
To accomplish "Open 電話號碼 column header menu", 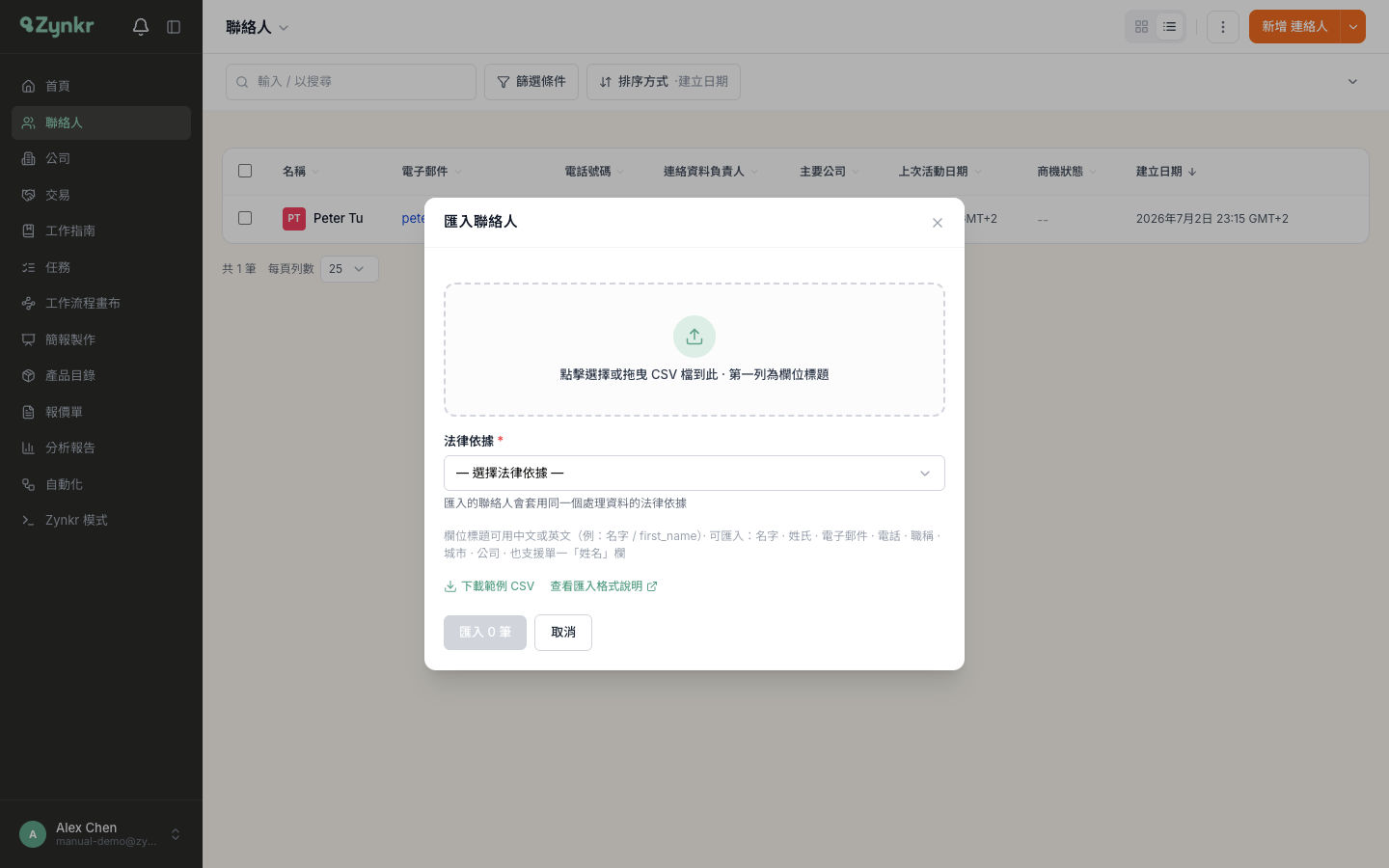I will click(595, 172).
